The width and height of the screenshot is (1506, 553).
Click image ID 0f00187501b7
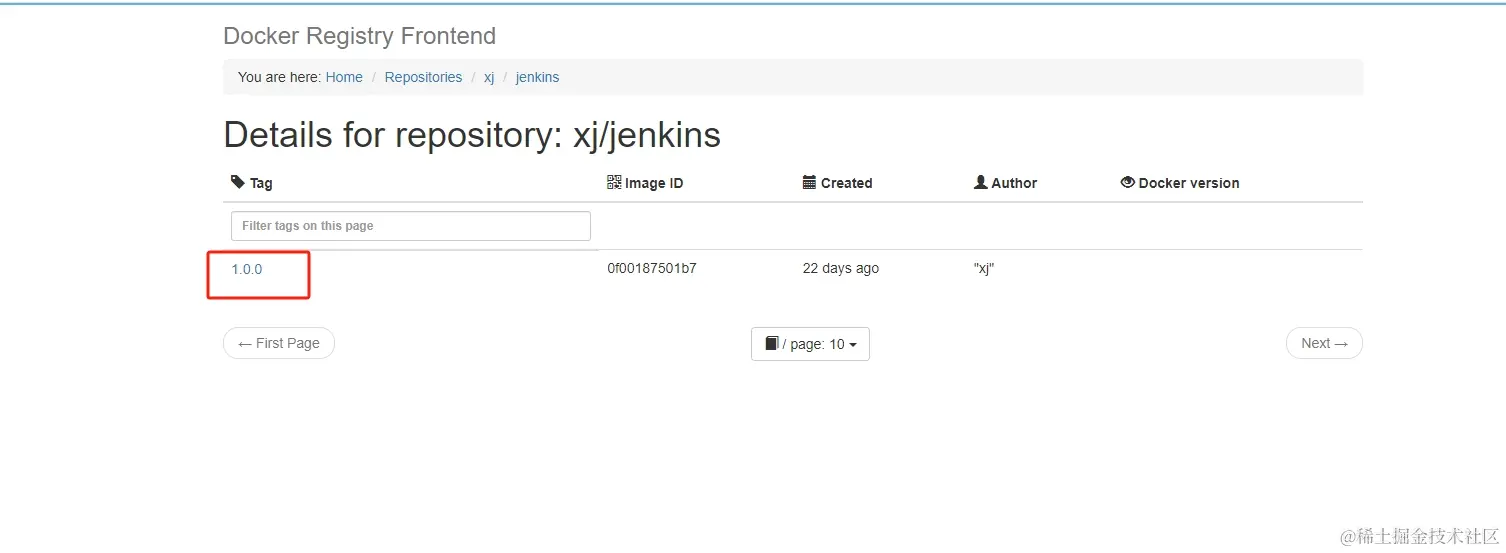[652, 268]
